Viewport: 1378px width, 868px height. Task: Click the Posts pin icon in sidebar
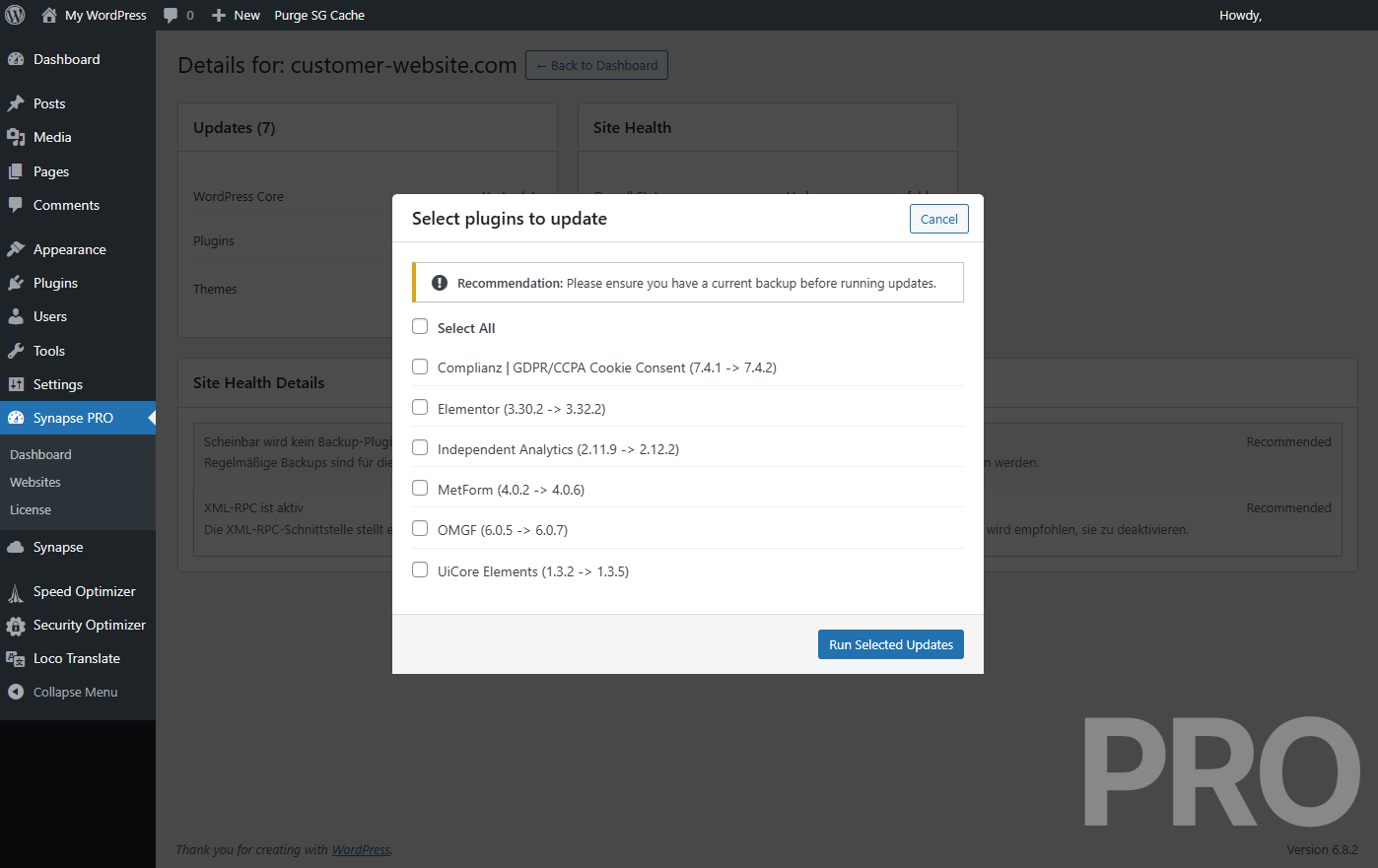(16, 103)
